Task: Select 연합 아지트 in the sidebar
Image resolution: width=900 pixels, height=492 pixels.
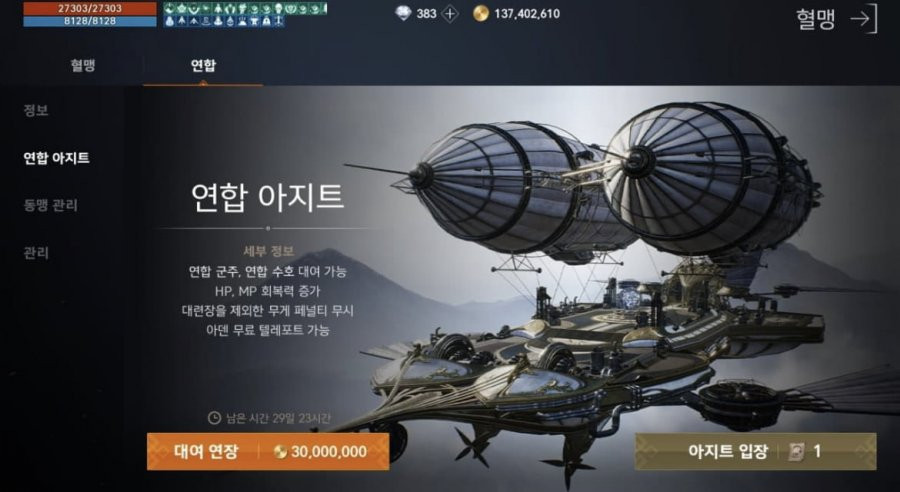Action: coord(56,158)
